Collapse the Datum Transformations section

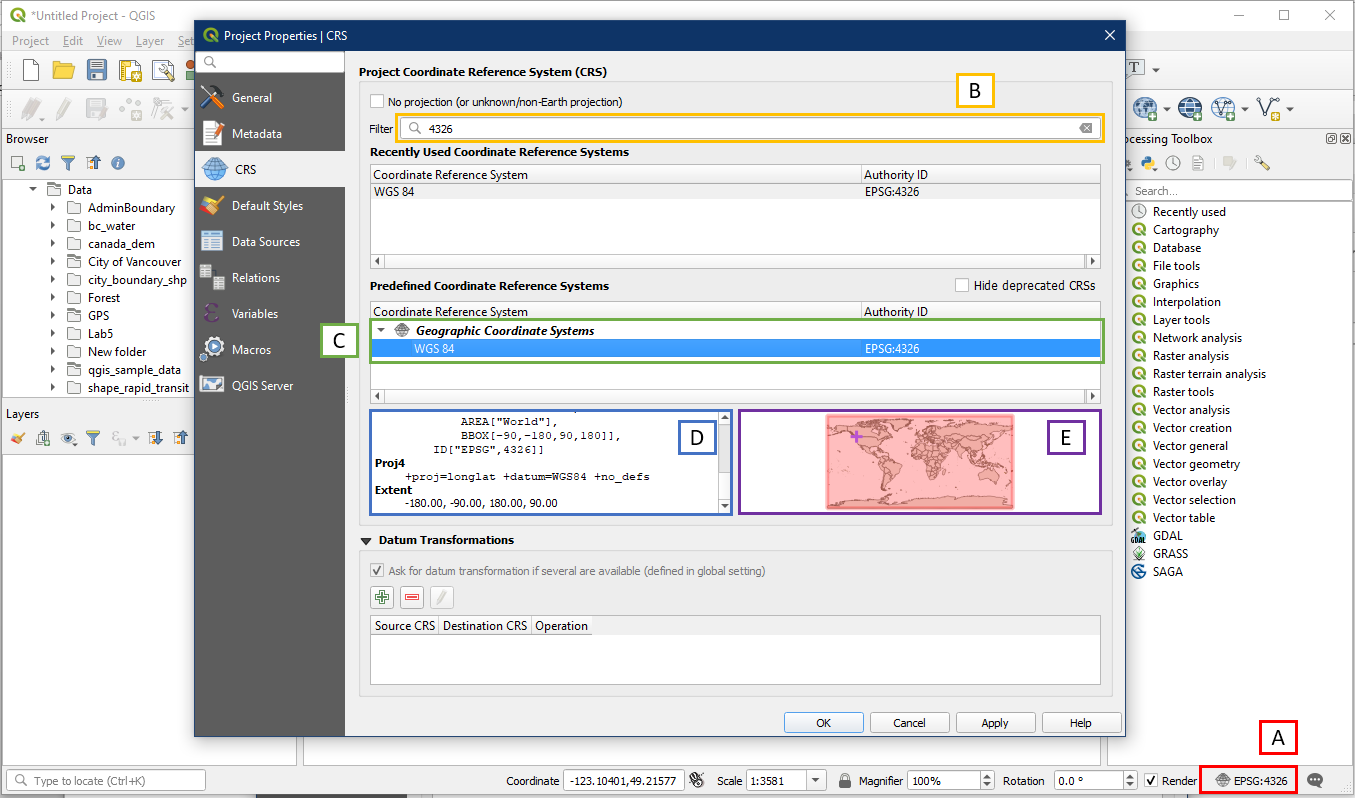[x=366, y=540]
